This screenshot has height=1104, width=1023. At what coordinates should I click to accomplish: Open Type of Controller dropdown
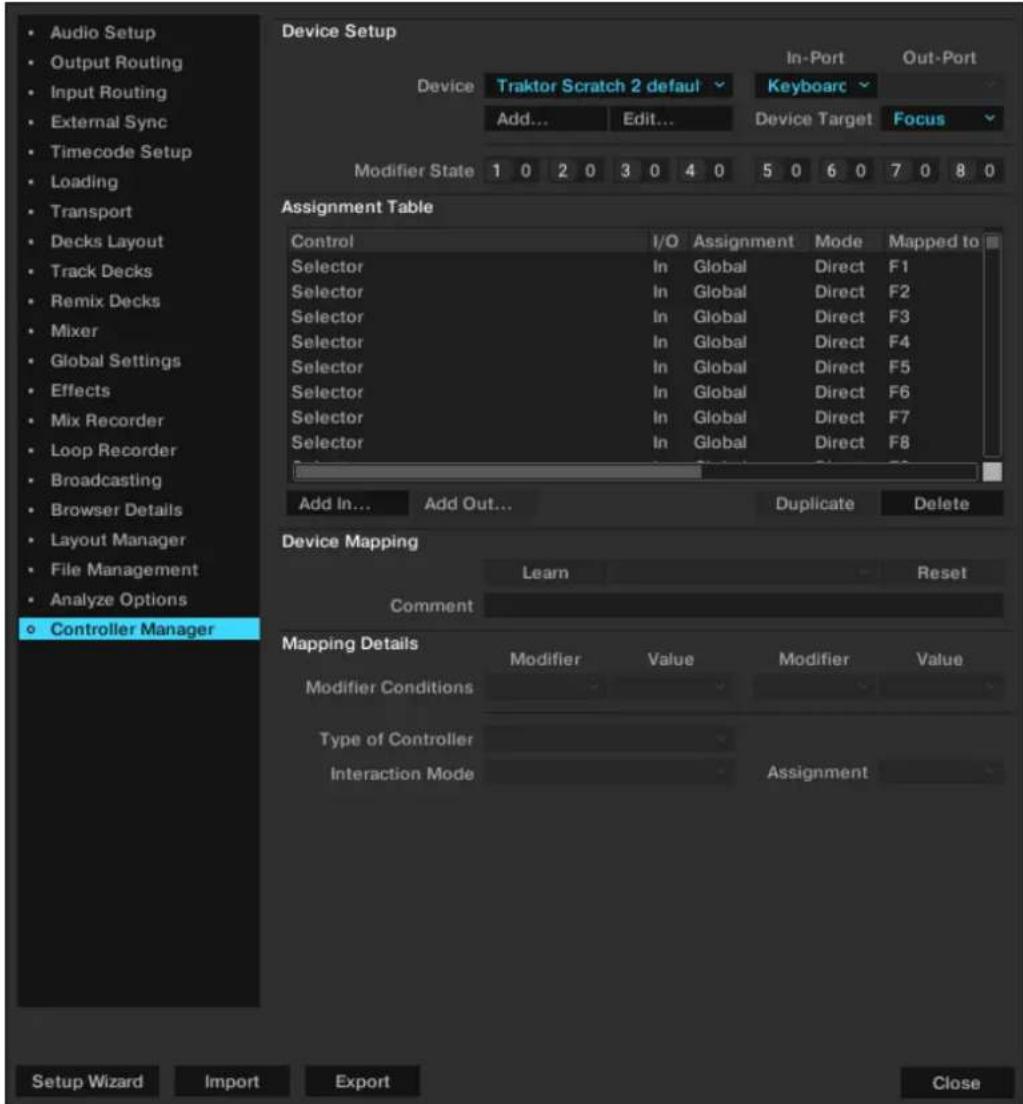pyautogui.click(x=608, y=739)
